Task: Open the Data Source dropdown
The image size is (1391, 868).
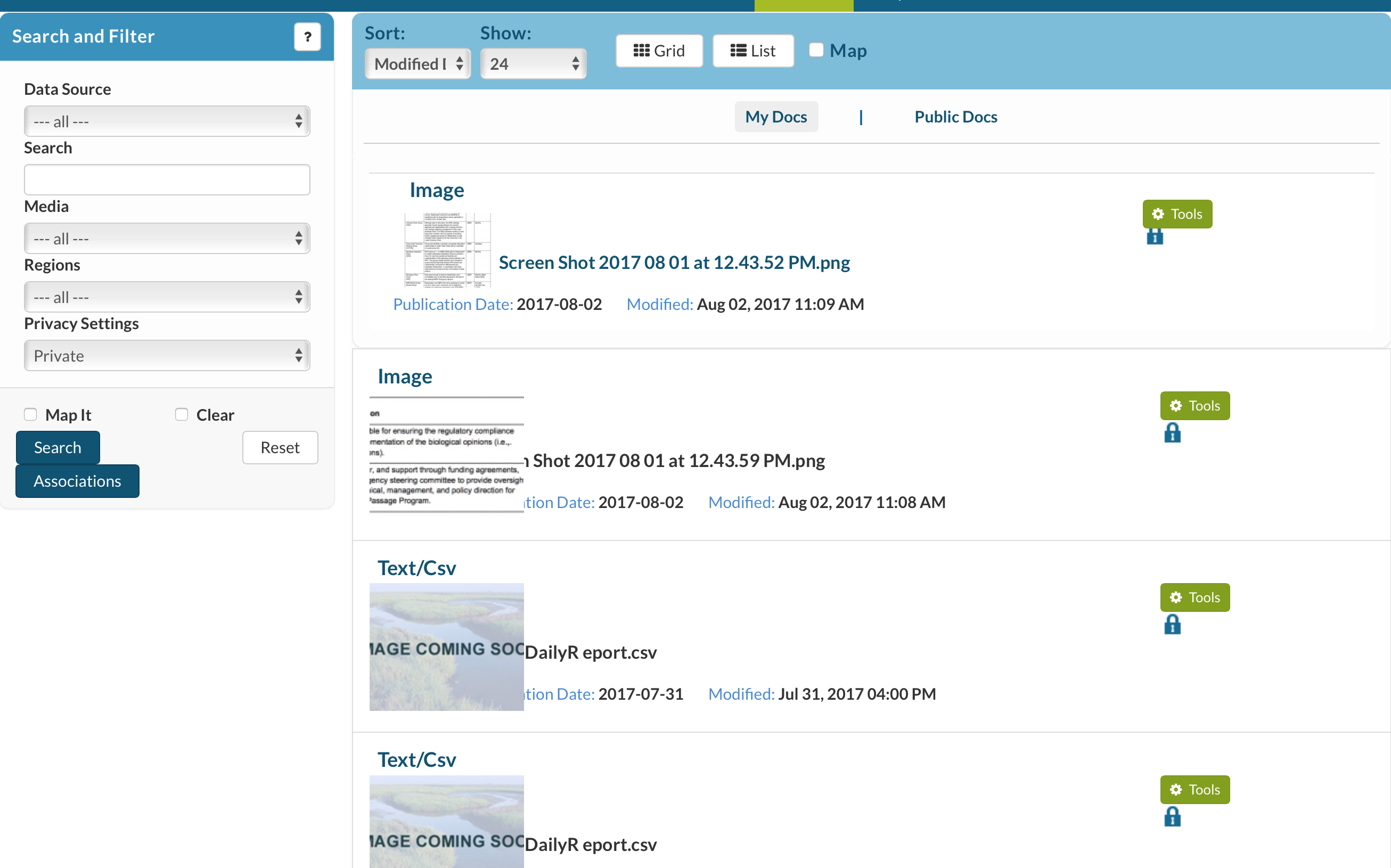Action: click(167, 121)
